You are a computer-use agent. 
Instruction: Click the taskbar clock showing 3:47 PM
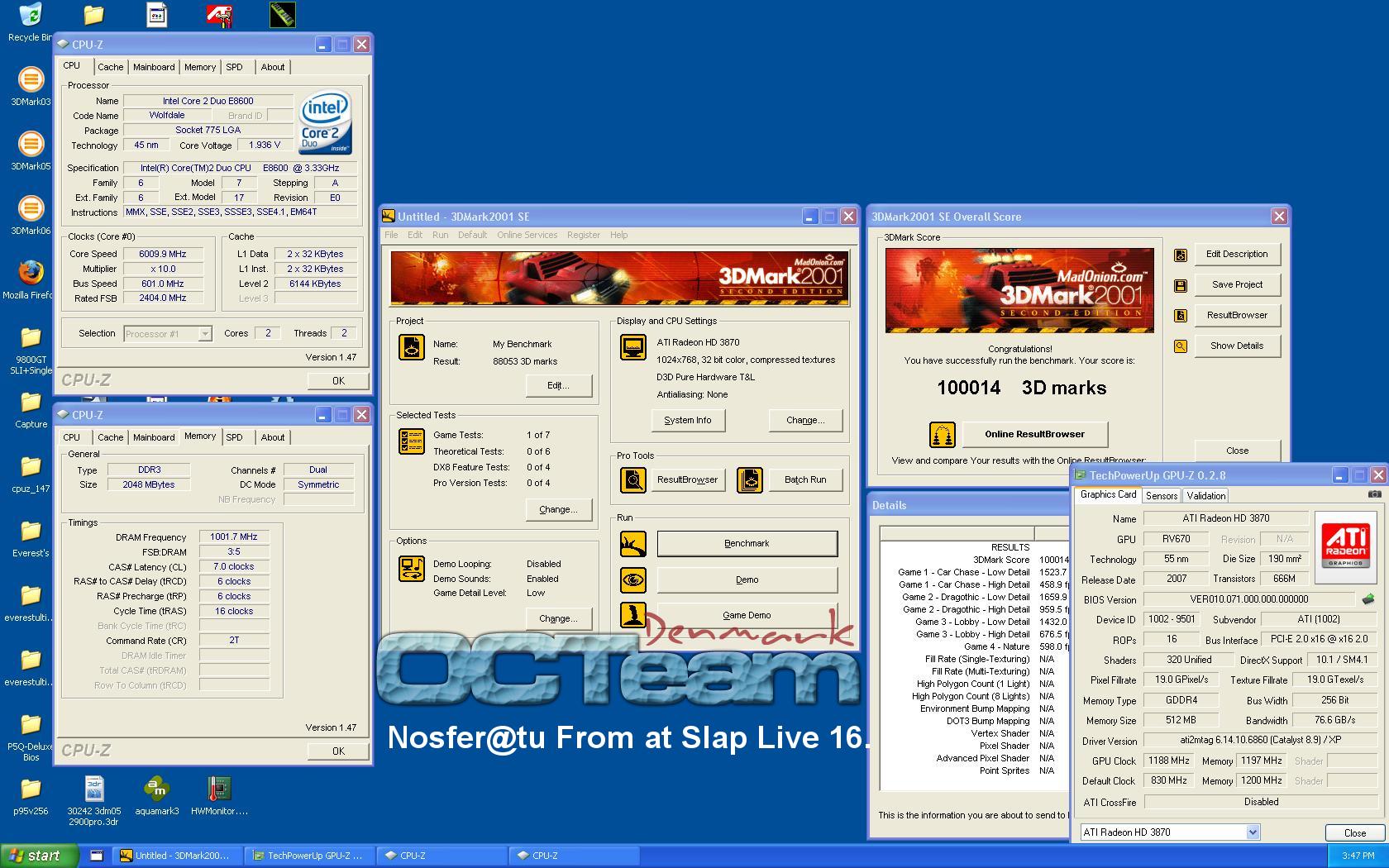[1358, 856]
